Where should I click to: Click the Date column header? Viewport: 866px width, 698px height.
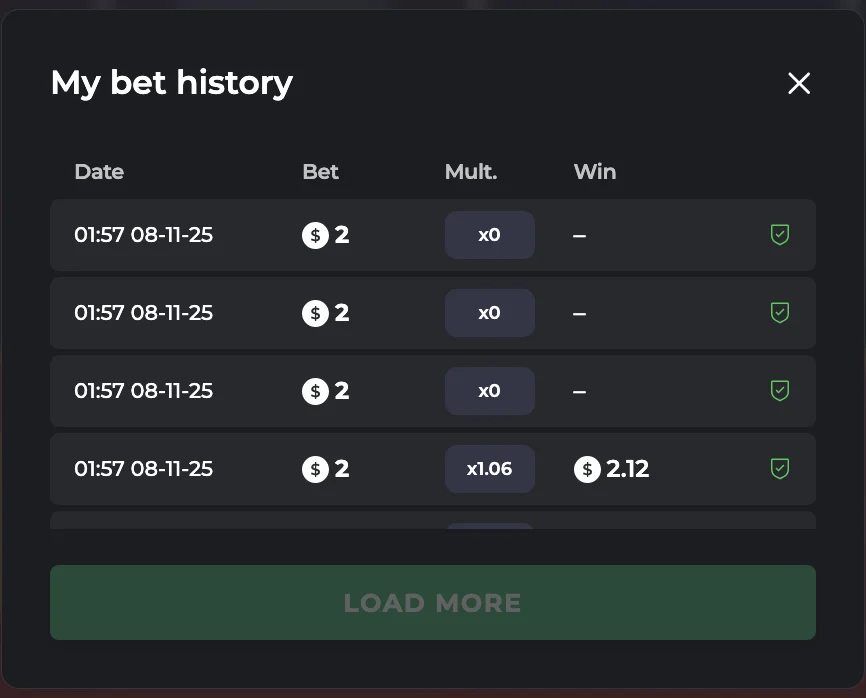[x=99, y=172]
